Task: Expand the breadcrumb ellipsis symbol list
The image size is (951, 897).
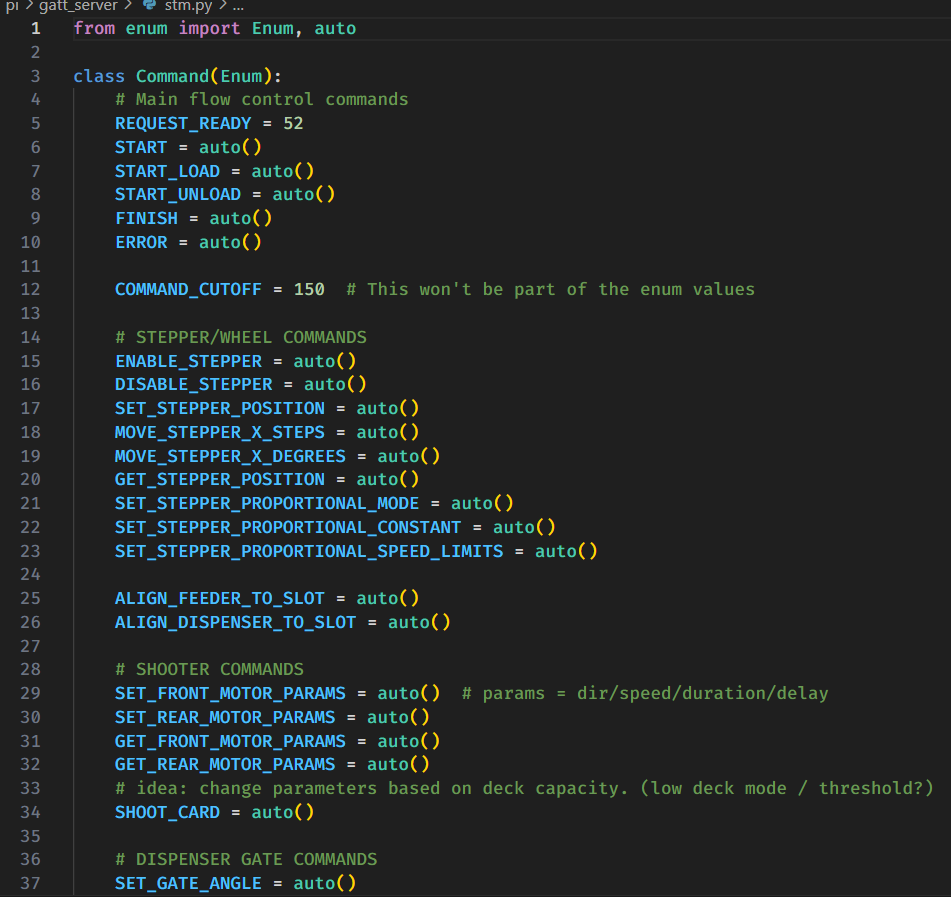Action: point(238,6)
